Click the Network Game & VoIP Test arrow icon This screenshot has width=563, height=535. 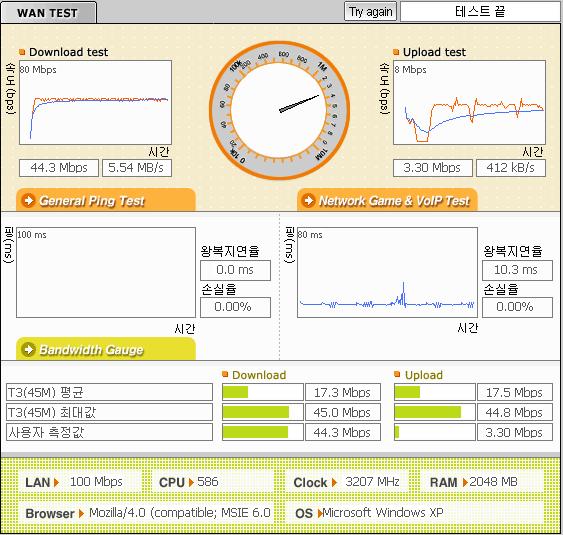point(309,200)
